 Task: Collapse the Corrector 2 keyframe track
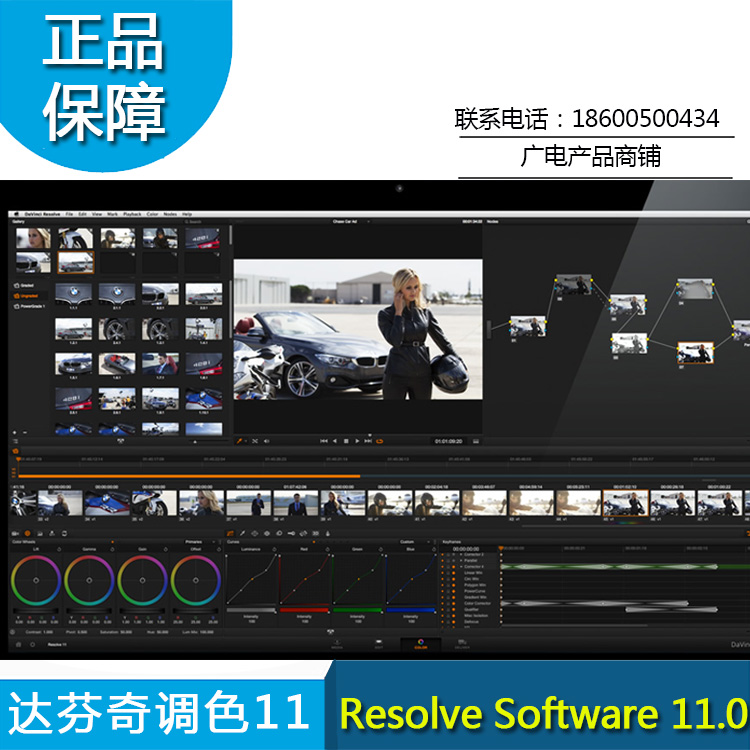click(461, 554)
